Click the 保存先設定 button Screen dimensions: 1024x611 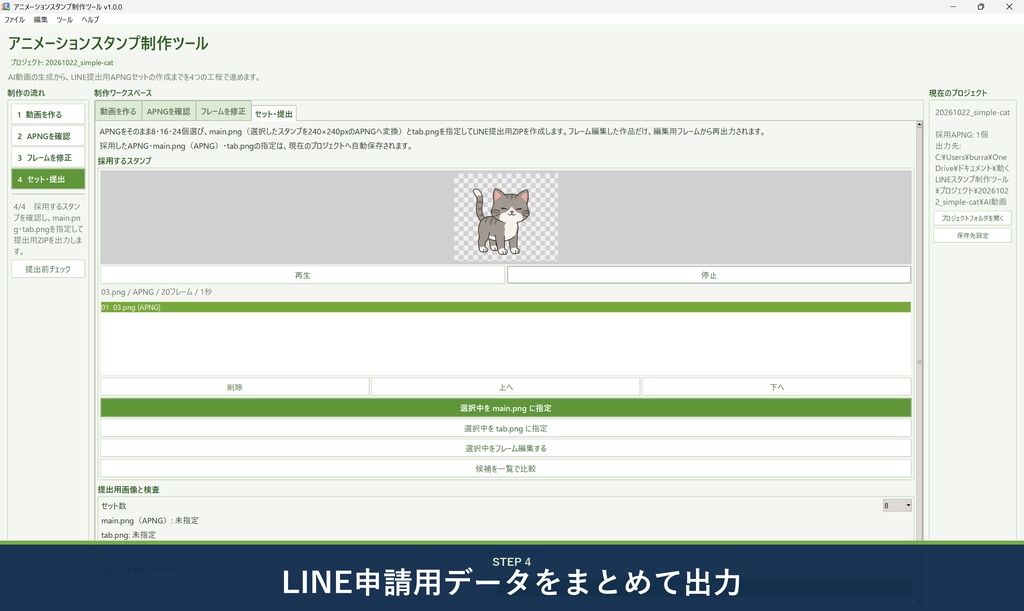pyautogui.click(x=972, y=235)
